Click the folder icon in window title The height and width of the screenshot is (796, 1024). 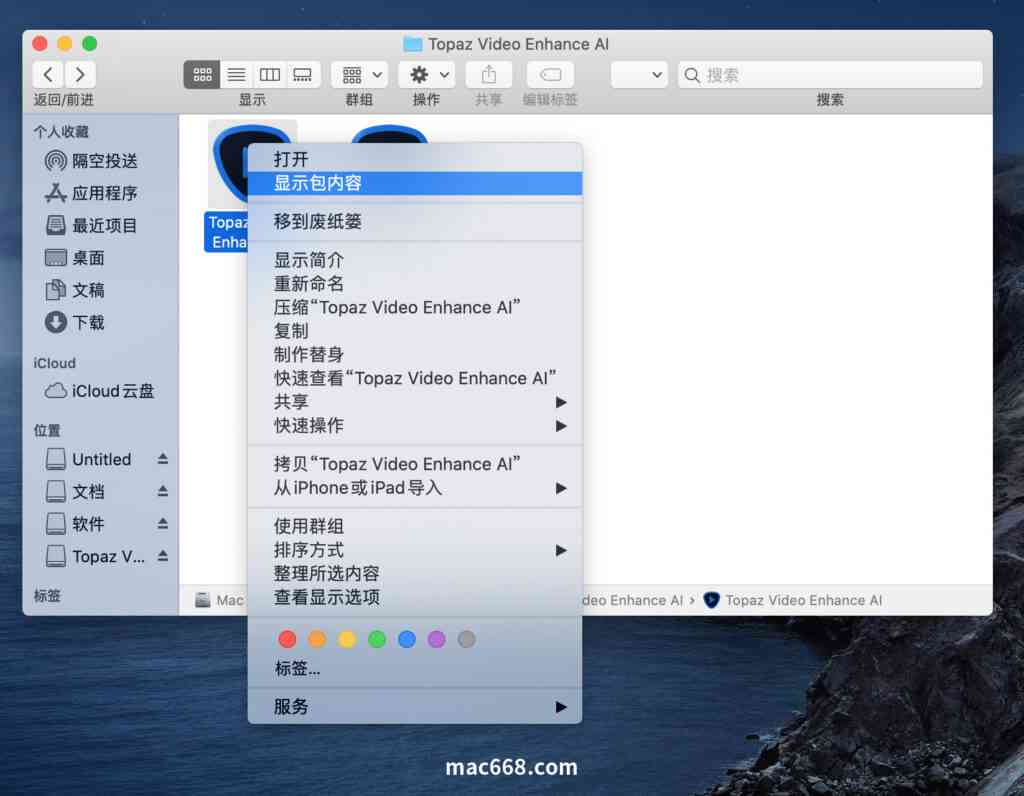[x=413, y=44]
